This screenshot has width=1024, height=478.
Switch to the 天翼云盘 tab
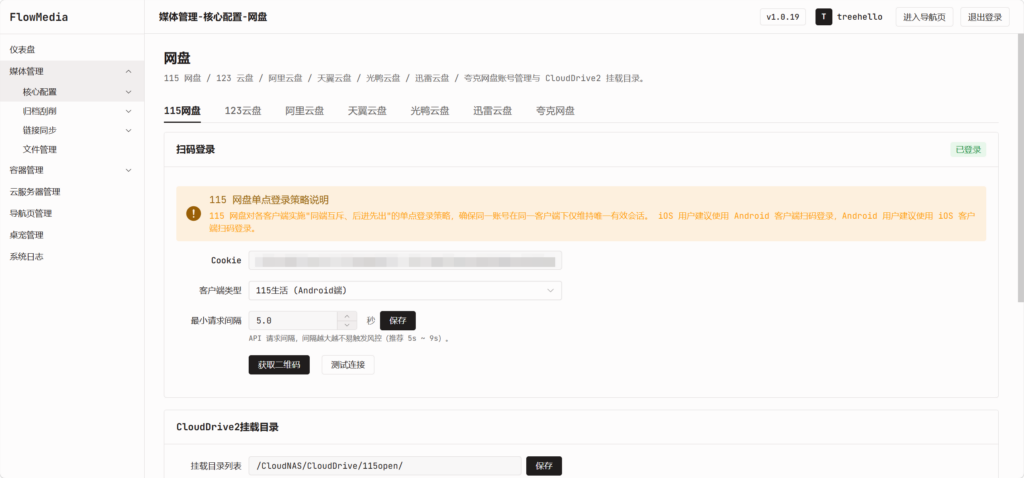367,111
